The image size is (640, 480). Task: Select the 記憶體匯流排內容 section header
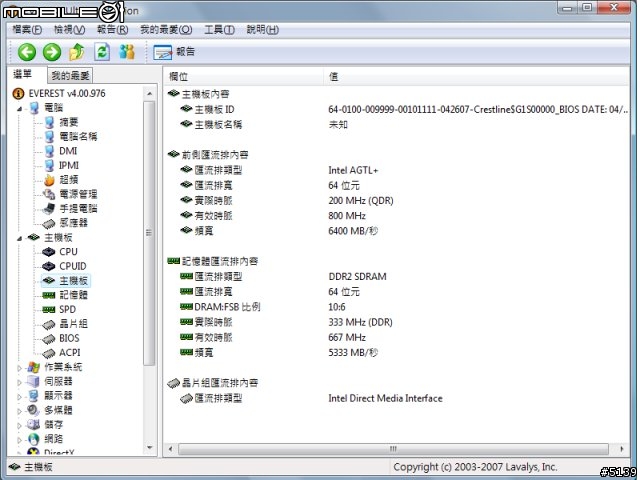(x=213, y=261)
